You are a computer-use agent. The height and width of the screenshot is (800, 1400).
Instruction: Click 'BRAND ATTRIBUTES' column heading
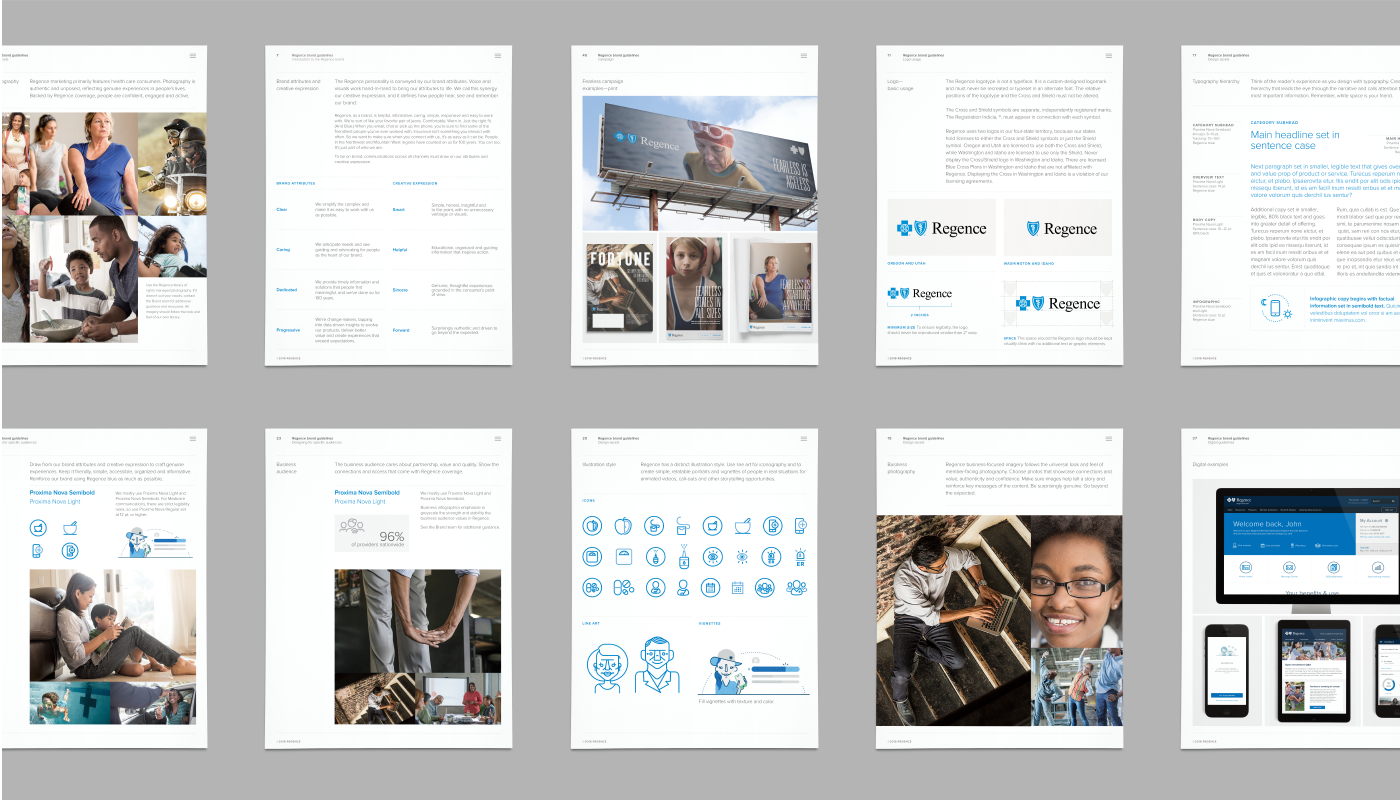pos(296,183)
